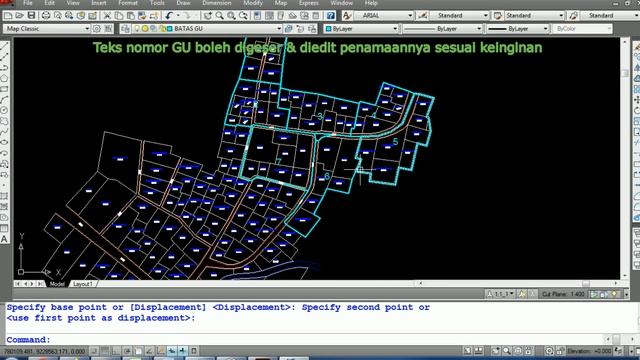The height and width of the screenshot is (360, 640).
Task: Toggle Polar tracking in status bar
Action: coord(127,351)
